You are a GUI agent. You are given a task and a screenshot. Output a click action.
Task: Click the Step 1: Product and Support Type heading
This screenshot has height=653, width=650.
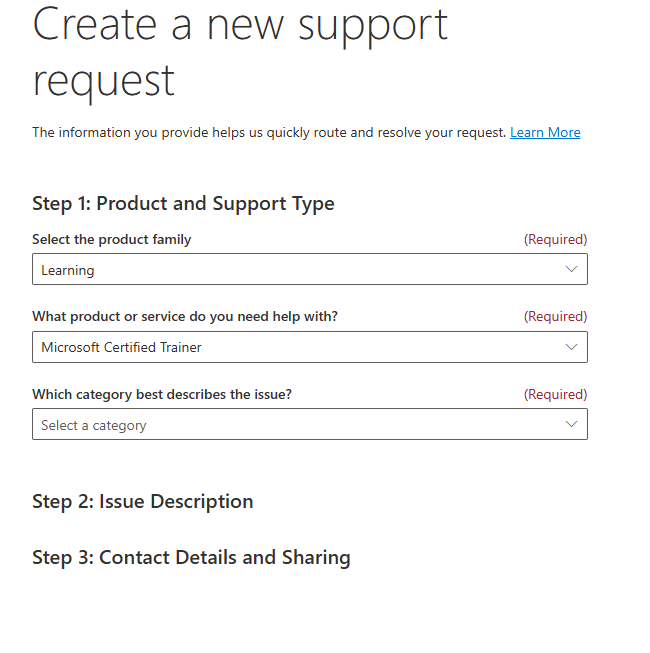pyautogui.click(x=183, y=204)
